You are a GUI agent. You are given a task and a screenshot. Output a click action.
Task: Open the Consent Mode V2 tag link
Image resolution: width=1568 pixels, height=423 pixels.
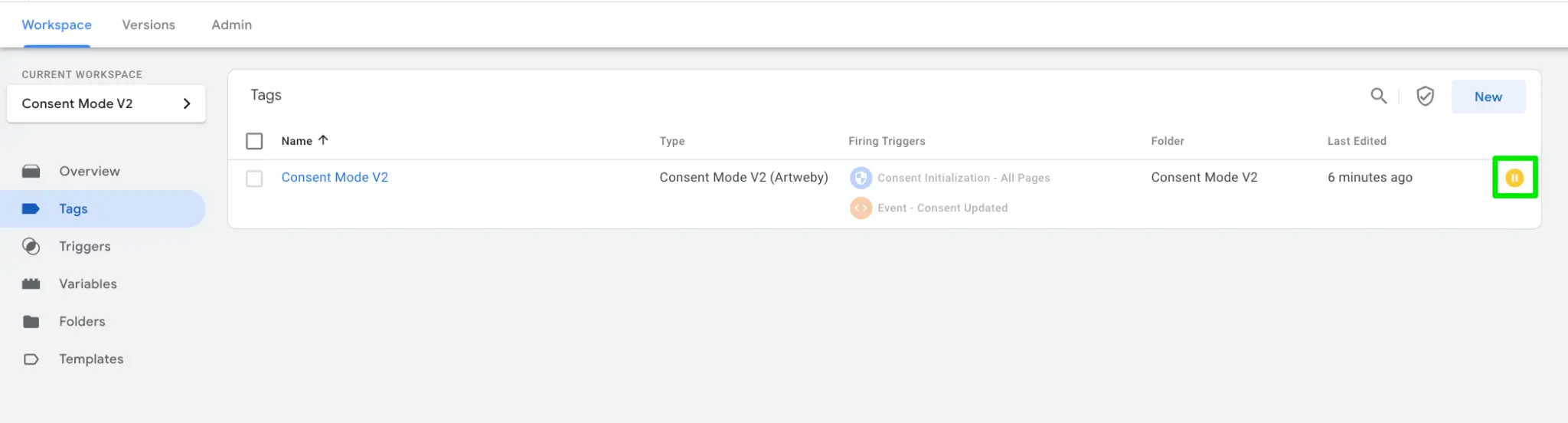coord(335,177)
